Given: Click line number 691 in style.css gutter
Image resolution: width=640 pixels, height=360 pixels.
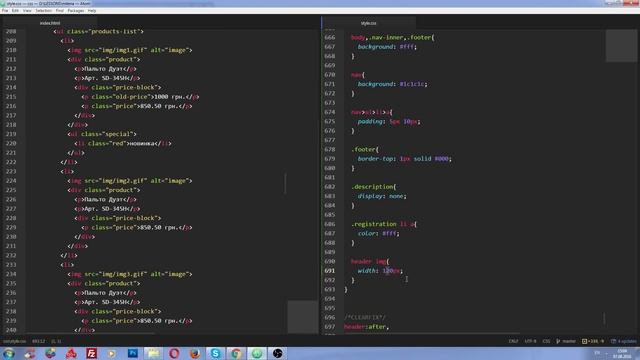Looking at the screenshot, I should pos(330,271).
